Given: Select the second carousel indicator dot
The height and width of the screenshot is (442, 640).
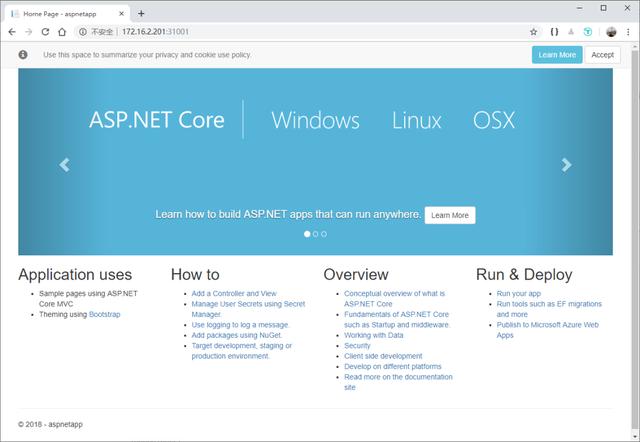Looking at the screenshot, I should pyautogui.click(x=316, y=234).
